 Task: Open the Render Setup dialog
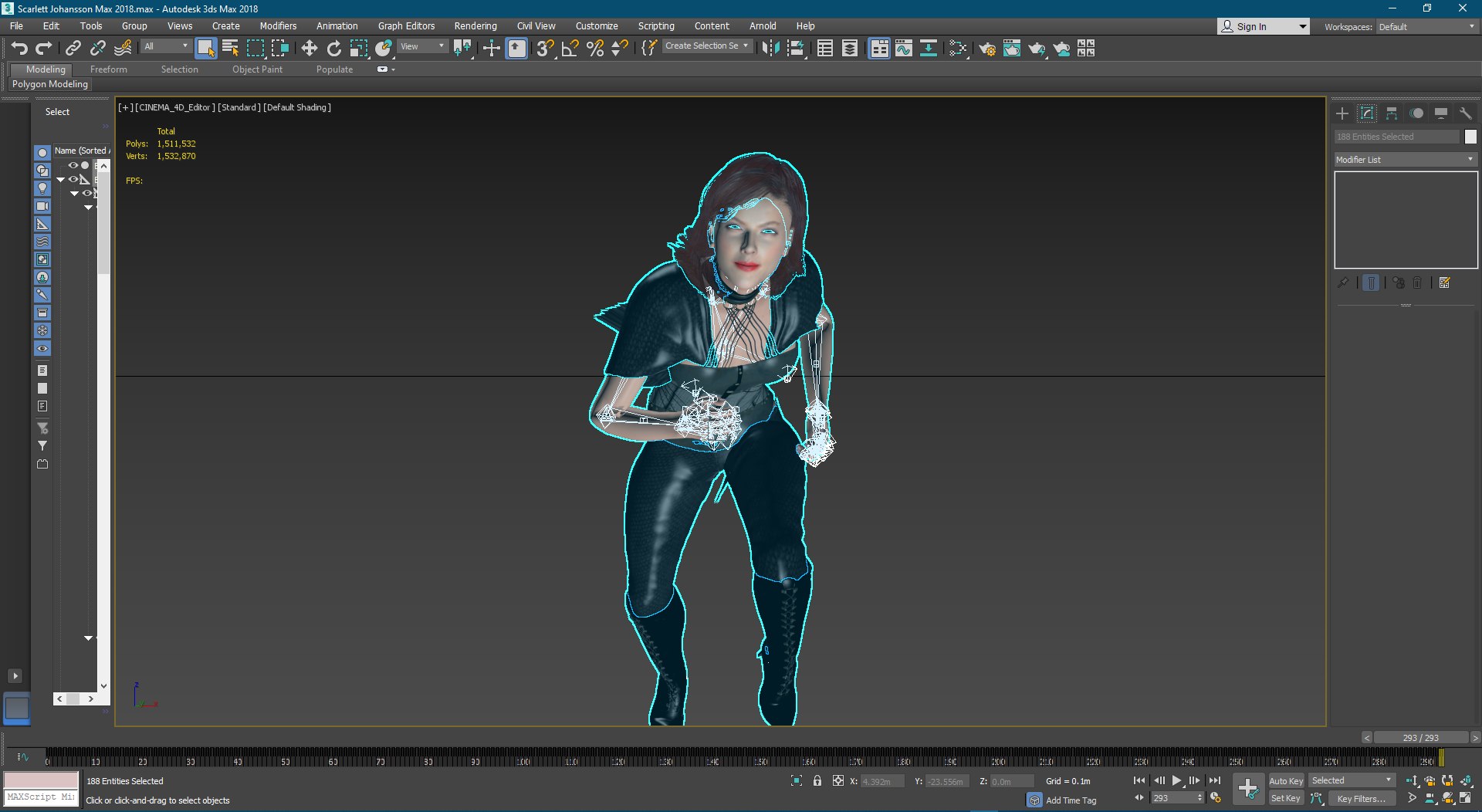[x=986, y=48]
